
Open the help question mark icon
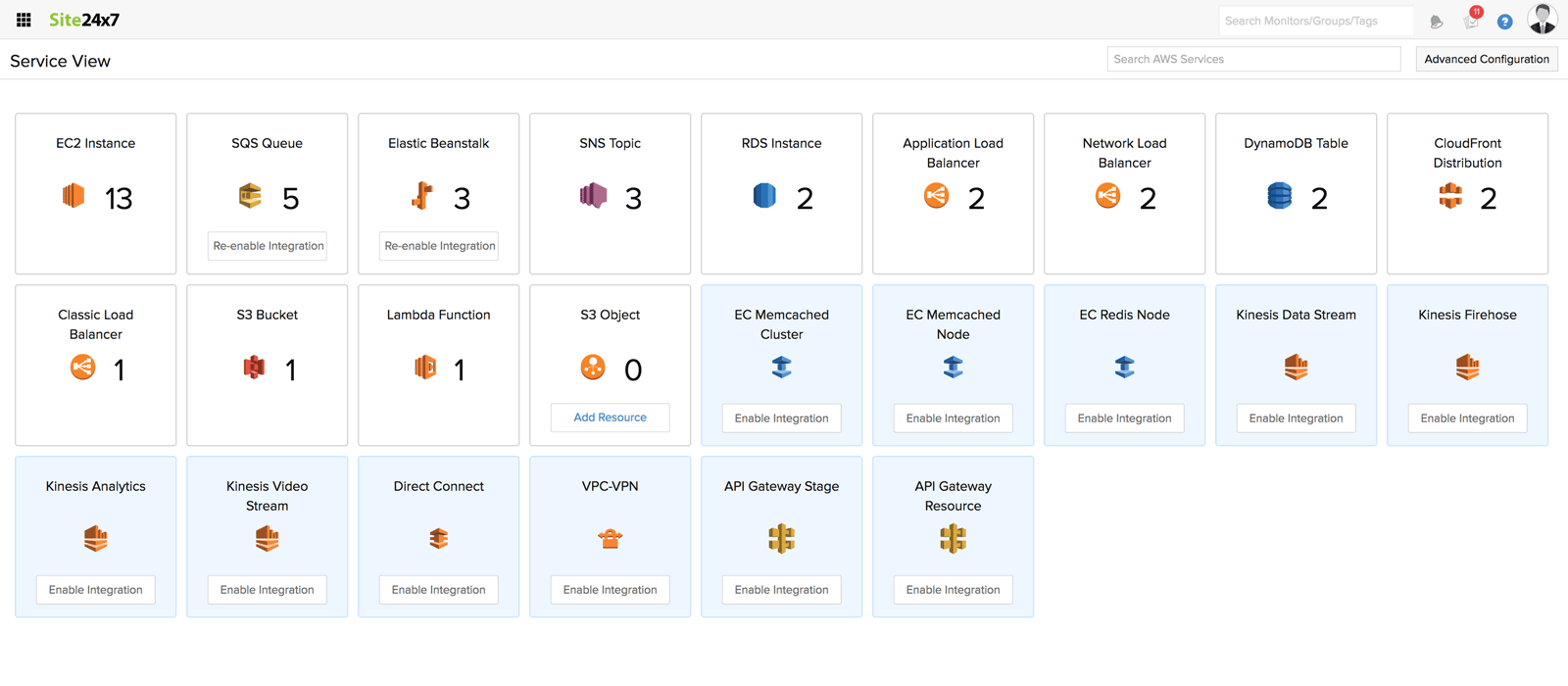[1505, 22]
